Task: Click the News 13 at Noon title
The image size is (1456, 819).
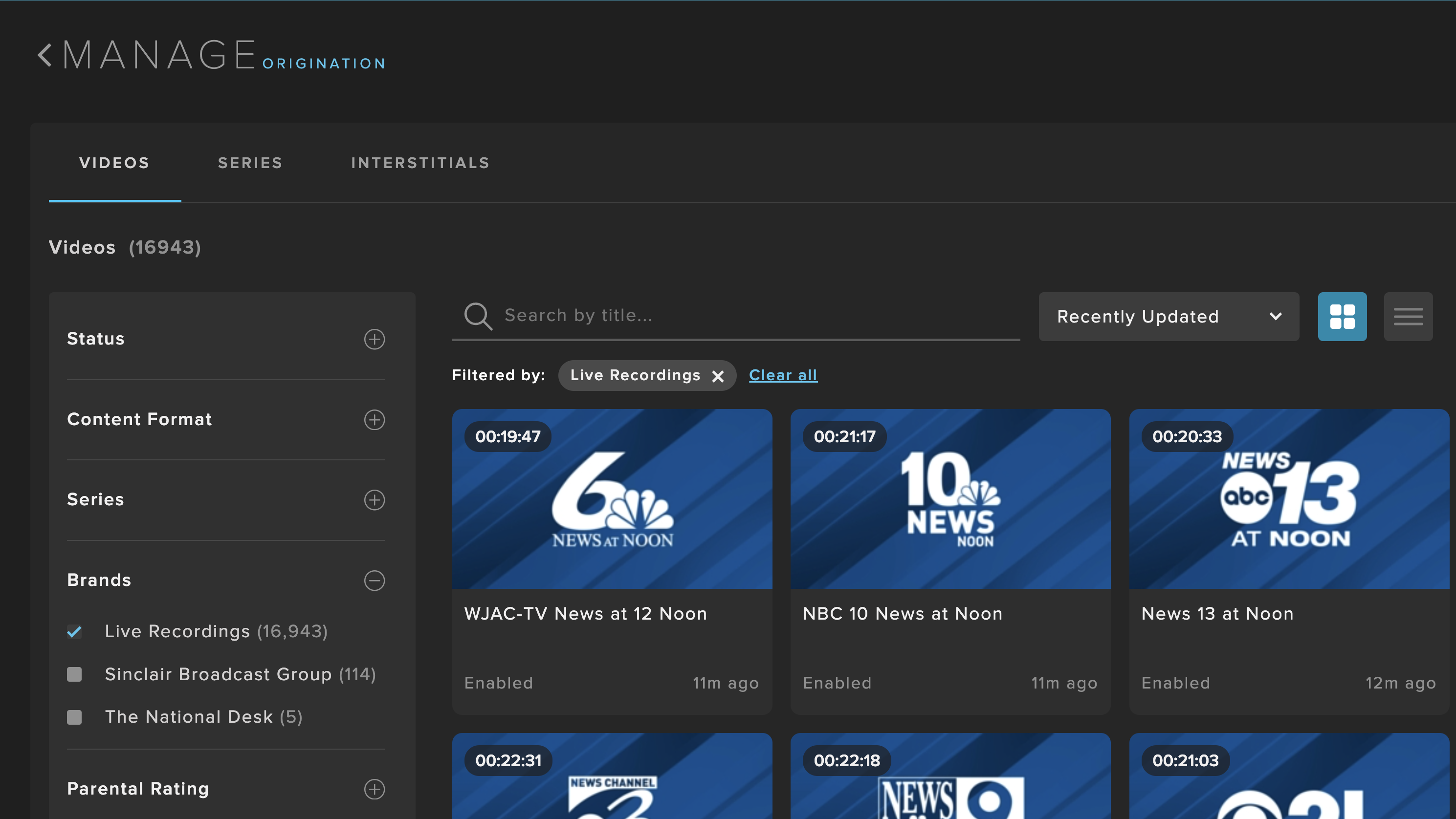Action: click(x=1217, y=613)
